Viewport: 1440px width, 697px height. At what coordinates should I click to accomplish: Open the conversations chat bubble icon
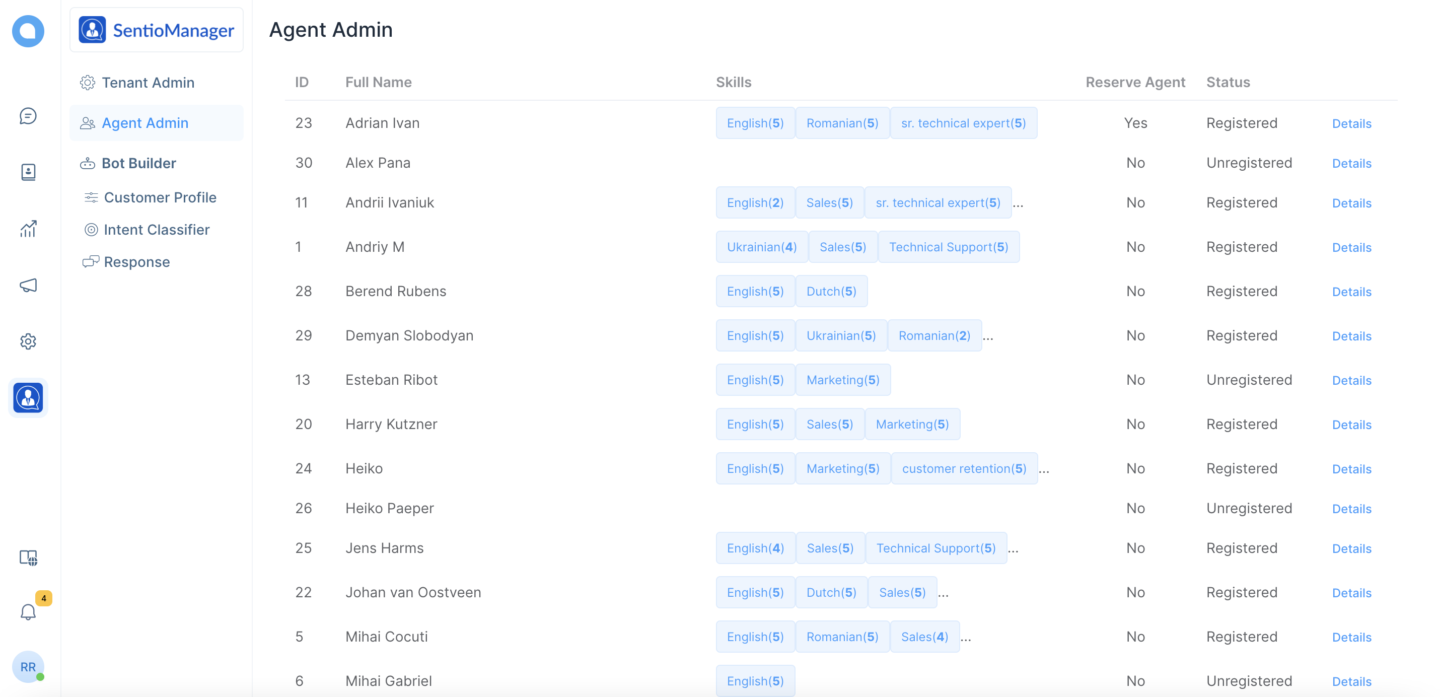click(28, 116)
